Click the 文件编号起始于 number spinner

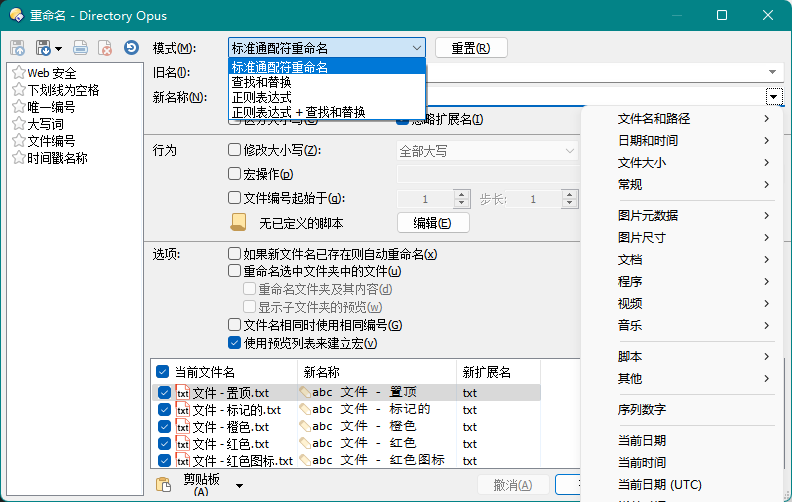click(x=461, y=199)
